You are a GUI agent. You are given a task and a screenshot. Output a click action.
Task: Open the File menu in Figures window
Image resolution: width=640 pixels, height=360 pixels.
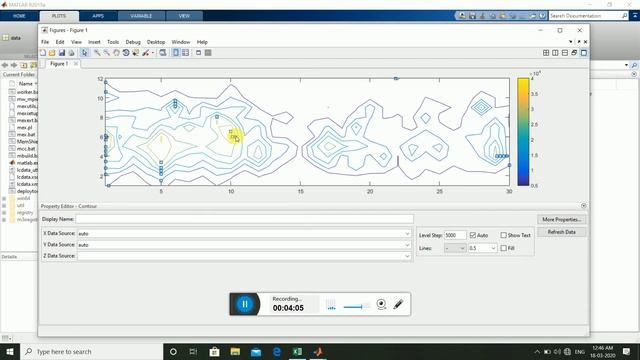pos(45,42)
